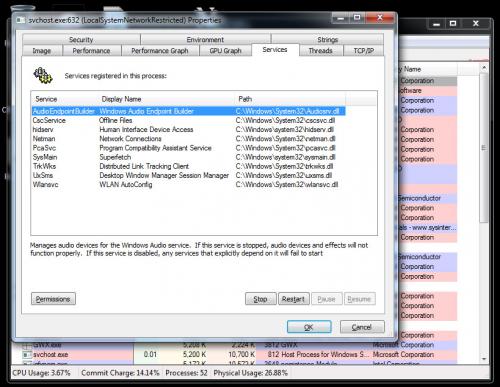The image size is (500, 387).
Task: Confirm the dialog with OK
Action: click(x=309, y=327)
